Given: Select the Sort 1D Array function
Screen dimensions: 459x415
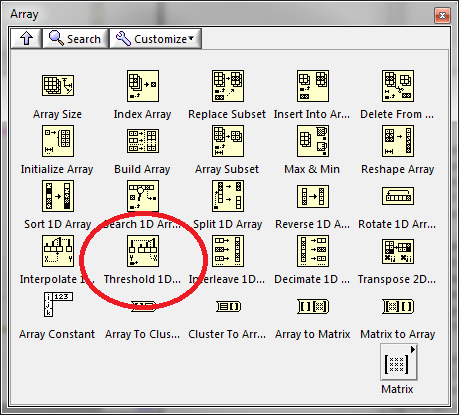Looking at the screenshot, I should coord(58,196).
